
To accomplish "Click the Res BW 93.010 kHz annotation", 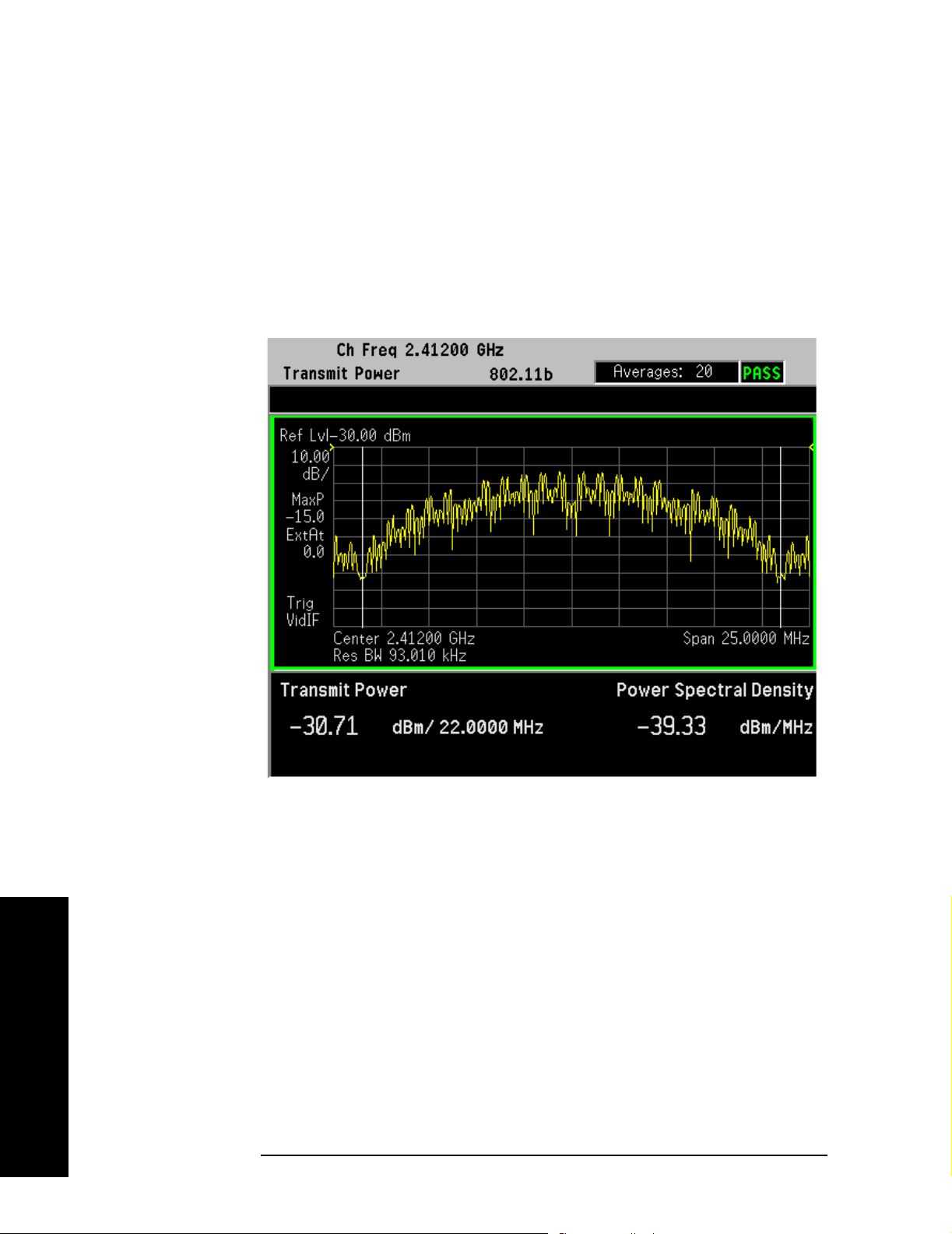I will (x=400, y=656).
